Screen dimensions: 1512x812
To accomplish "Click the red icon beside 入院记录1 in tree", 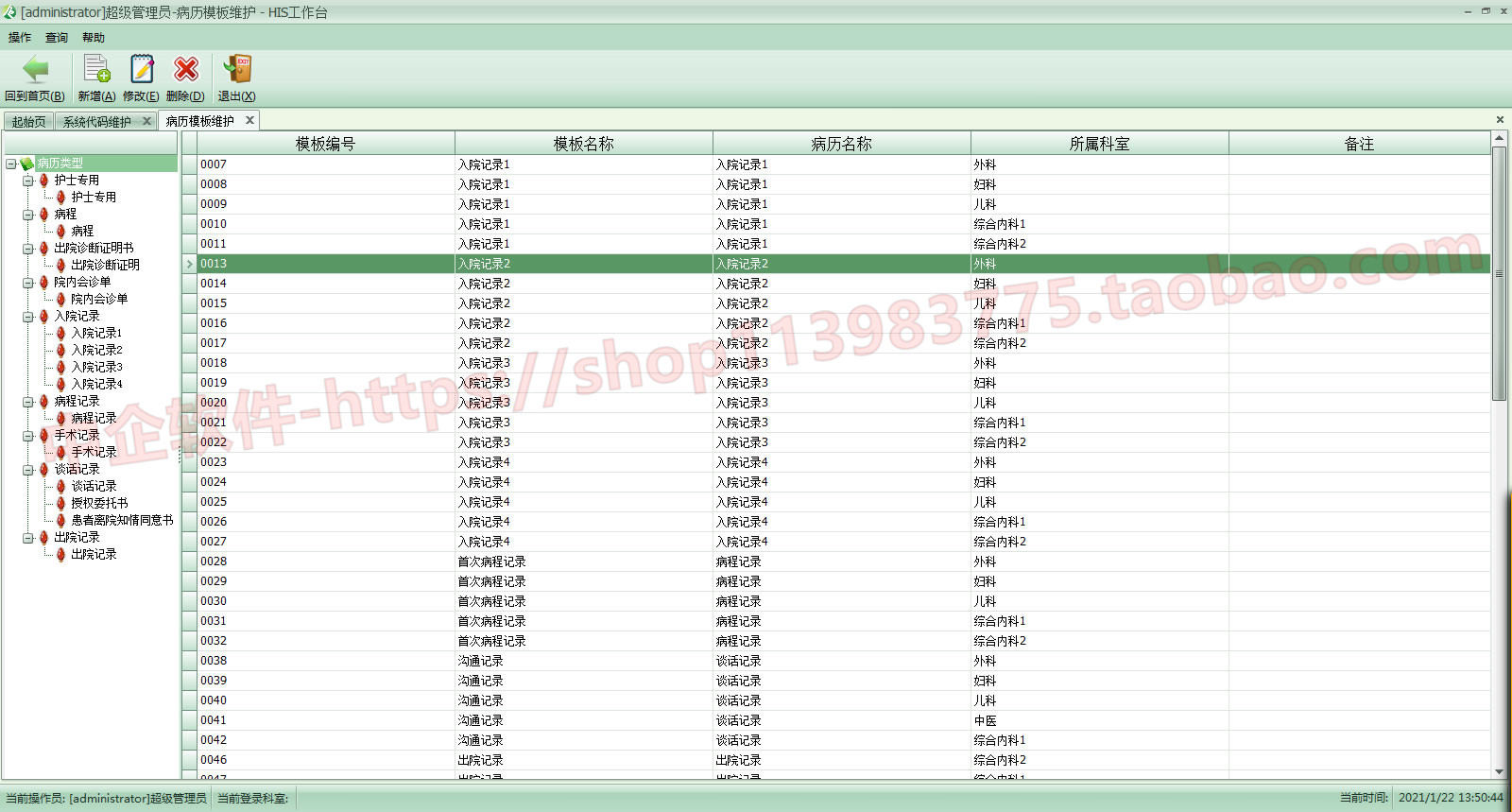I will point(61,333).
